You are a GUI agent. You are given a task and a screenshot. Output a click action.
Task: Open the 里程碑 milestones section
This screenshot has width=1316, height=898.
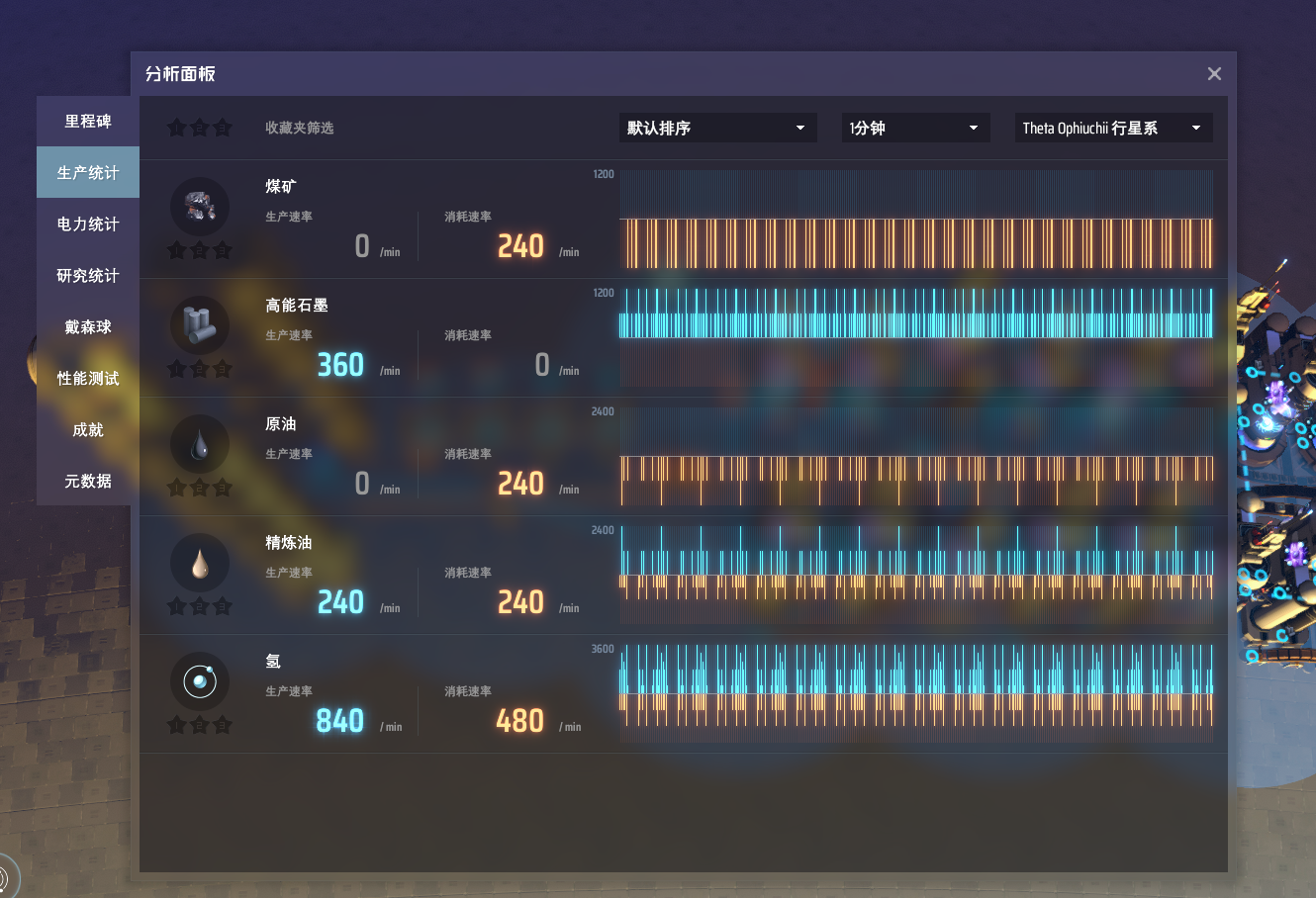87,121
